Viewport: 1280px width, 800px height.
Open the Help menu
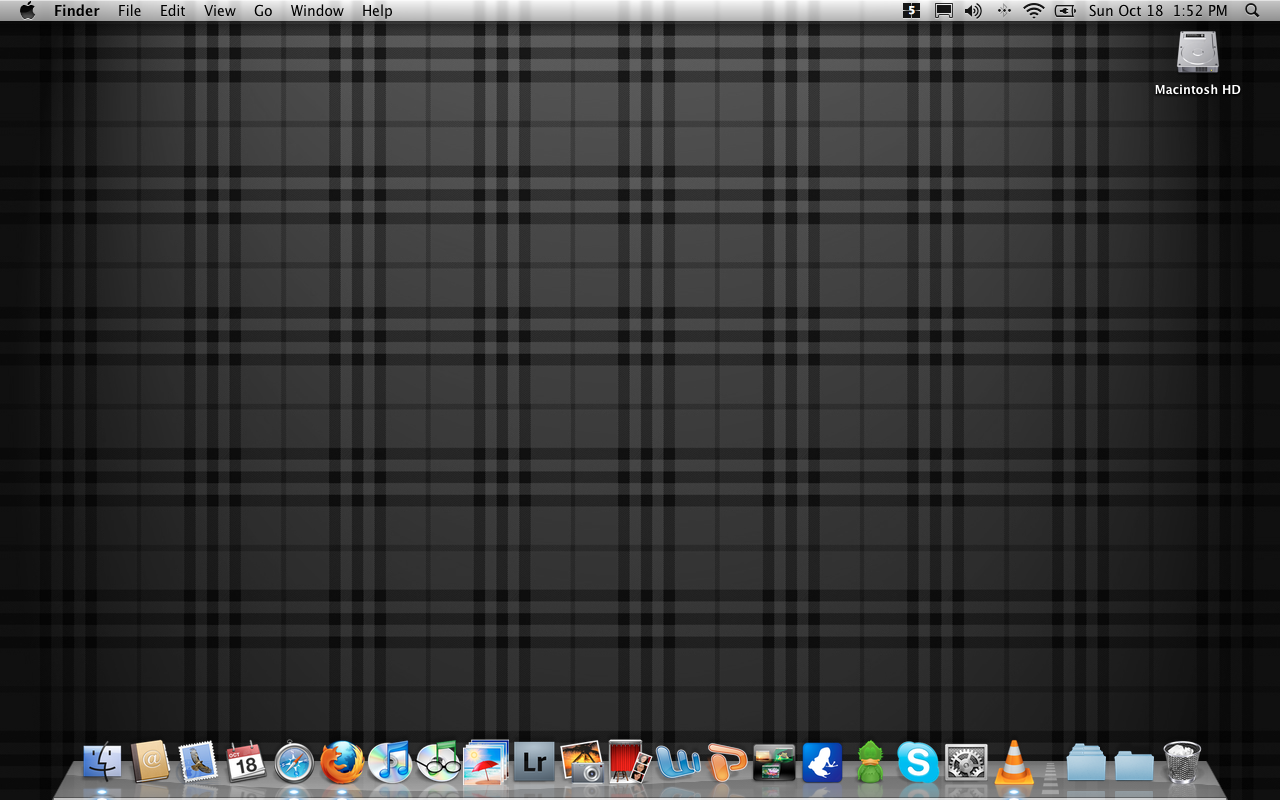point(377,11)
